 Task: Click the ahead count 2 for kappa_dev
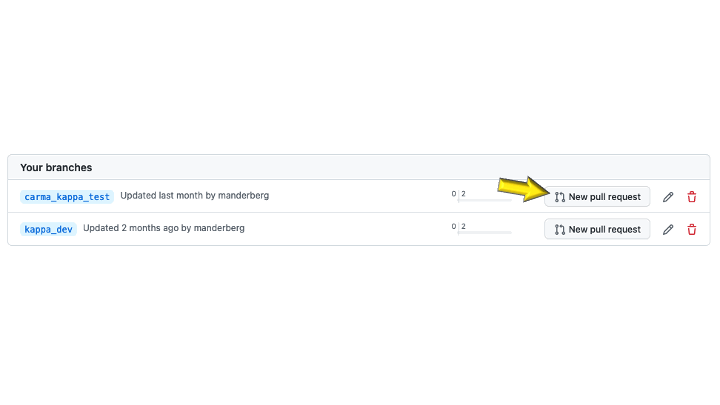click(x=464, y=226)
